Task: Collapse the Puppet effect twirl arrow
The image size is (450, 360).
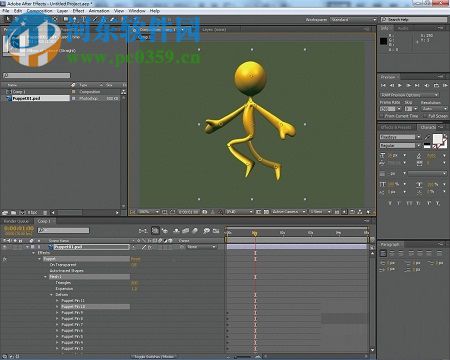Action: (40, 259)
